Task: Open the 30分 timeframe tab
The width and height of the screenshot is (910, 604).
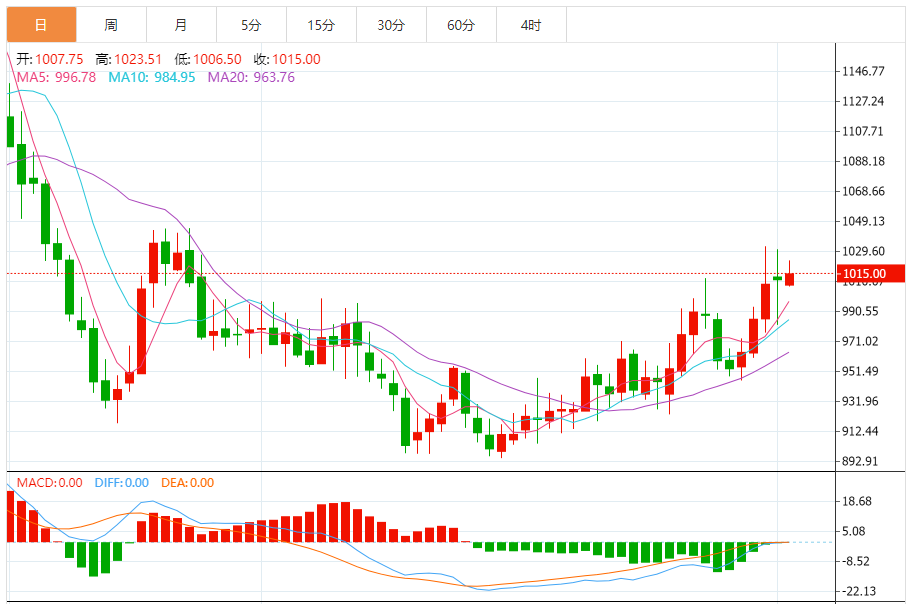Action: [391, 25]
